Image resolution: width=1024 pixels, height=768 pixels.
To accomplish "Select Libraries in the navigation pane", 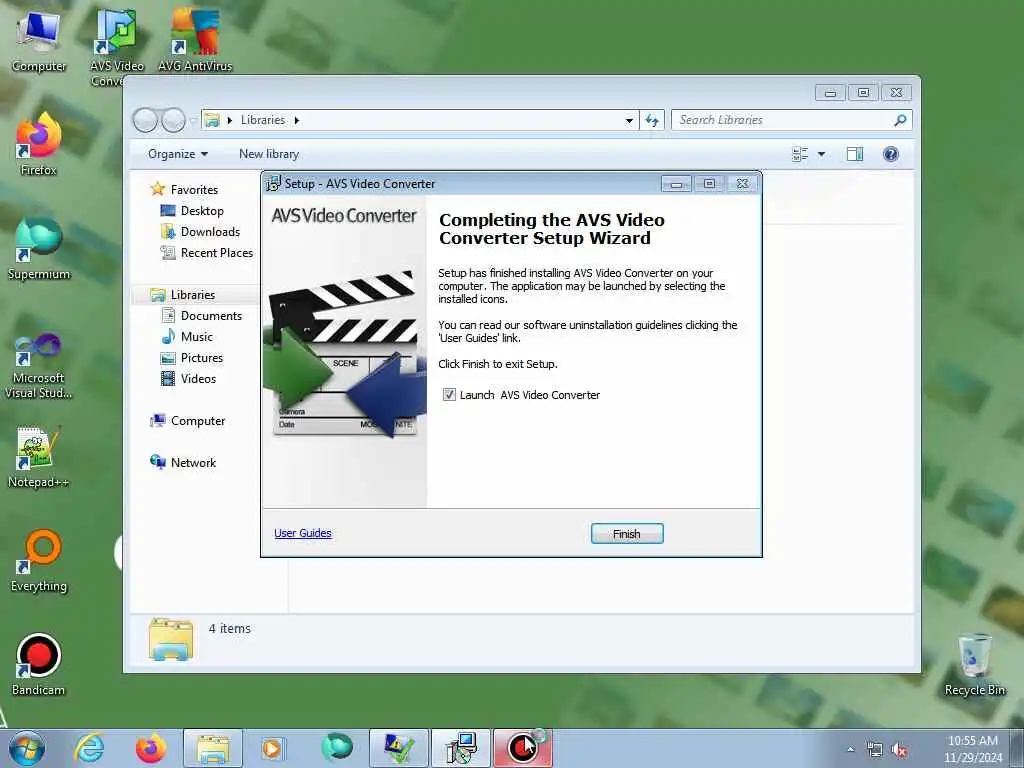I will pyautogui.click(x=193, y=295).
